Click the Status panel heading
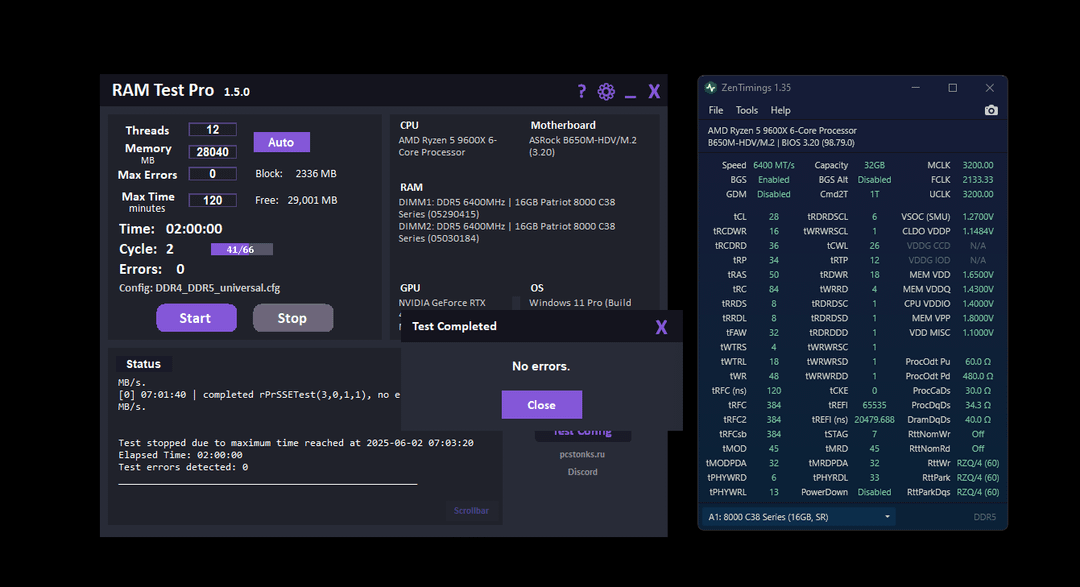1080x587 pixels. coord(143,364)
